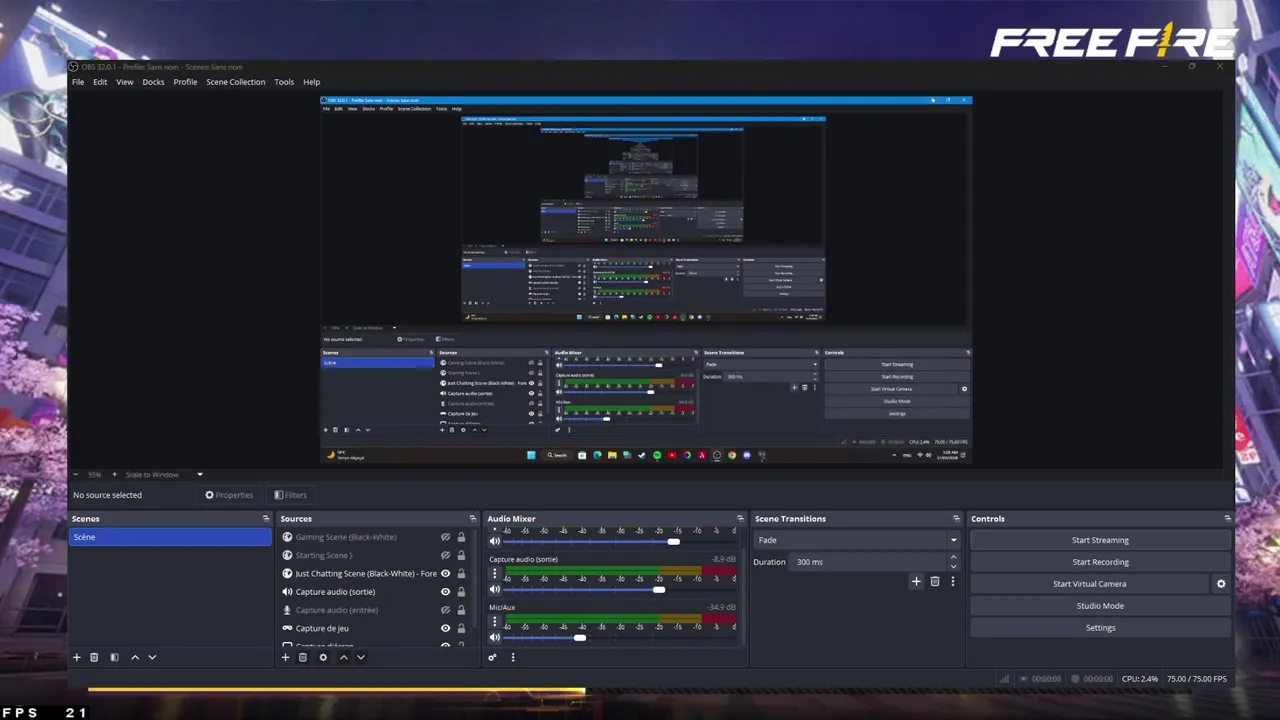1280x720 pixels.
Task: Pop out the Audio Mixer dock
Action: (740, 519)
